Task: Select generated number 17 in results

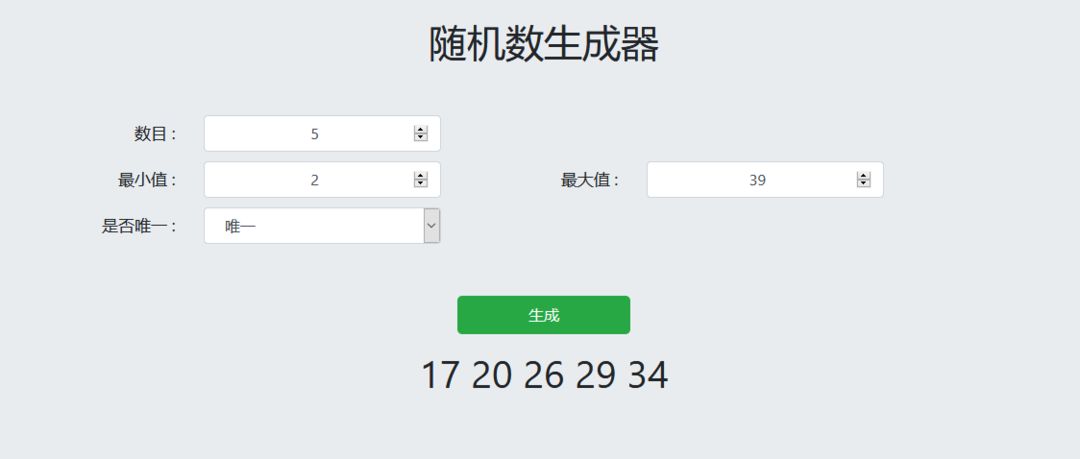Action: [x=439, y=376]
